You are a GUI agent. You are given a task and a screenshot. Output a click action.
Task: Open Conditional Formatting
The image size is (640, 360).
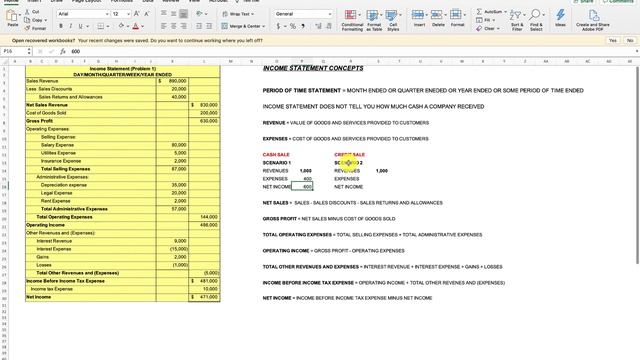click(352, 20)
